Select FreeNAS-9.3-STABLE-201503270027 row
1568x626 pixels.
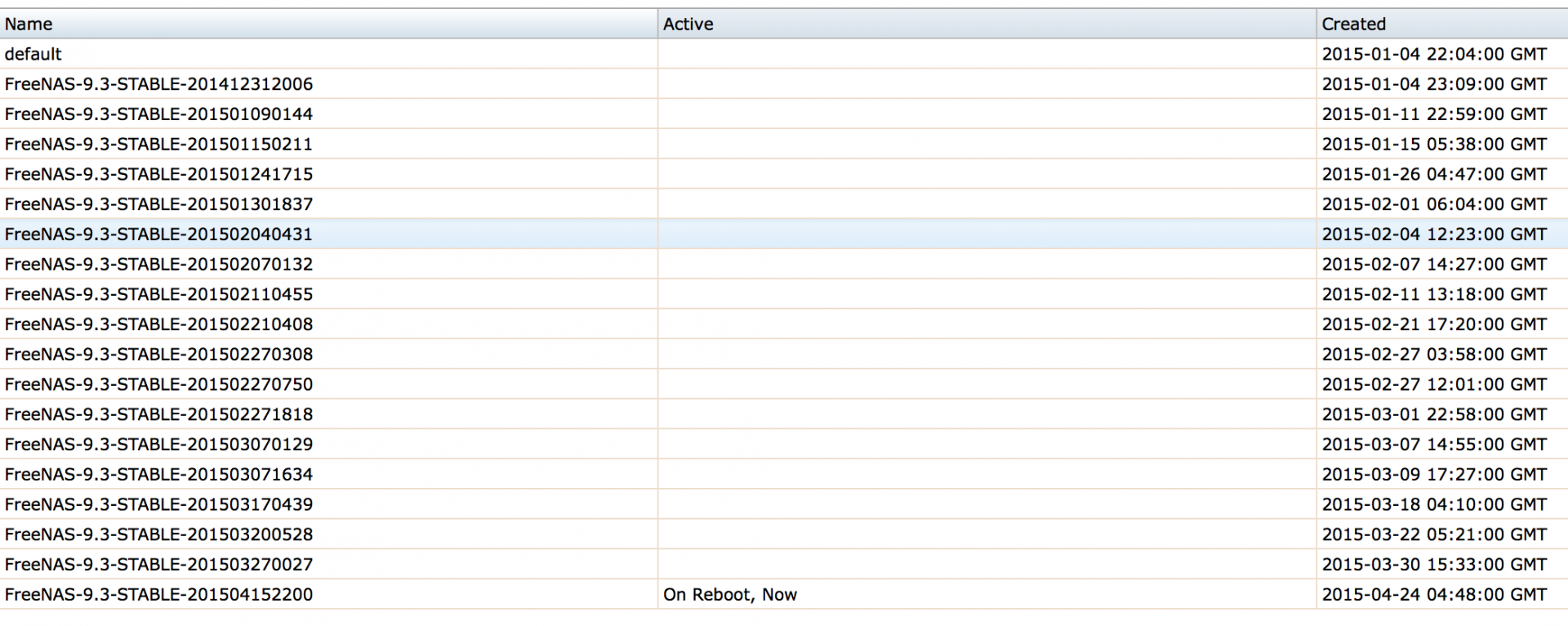pyautogui.click(x=784, y=565)
